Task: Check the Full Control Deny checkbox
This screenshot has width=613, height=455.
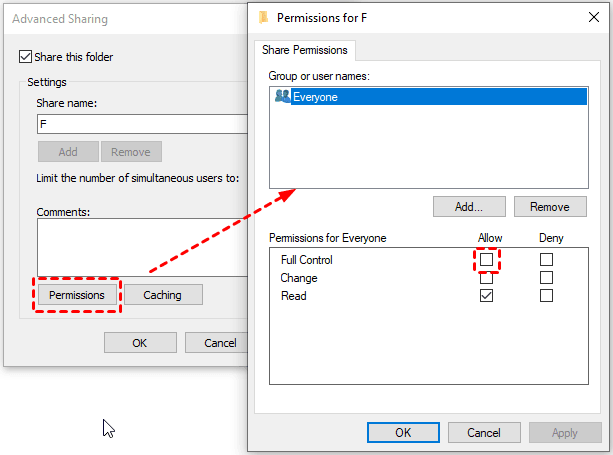Action: click(546, 260)
